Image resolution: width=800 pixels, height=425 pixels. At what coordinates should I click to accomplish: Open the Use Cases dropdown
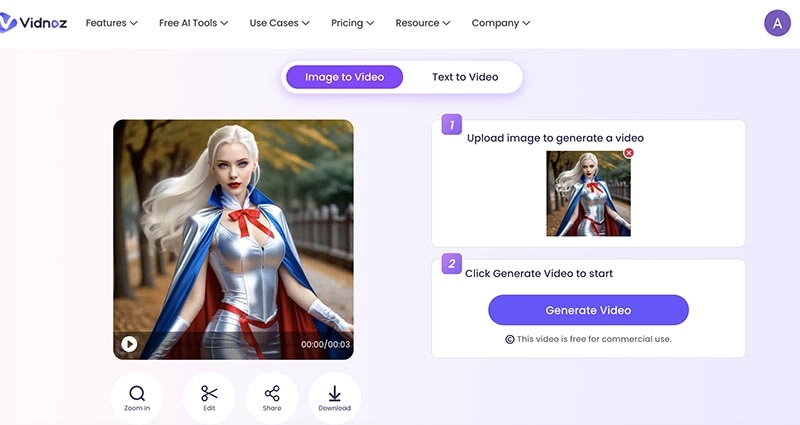pos(279,22)
